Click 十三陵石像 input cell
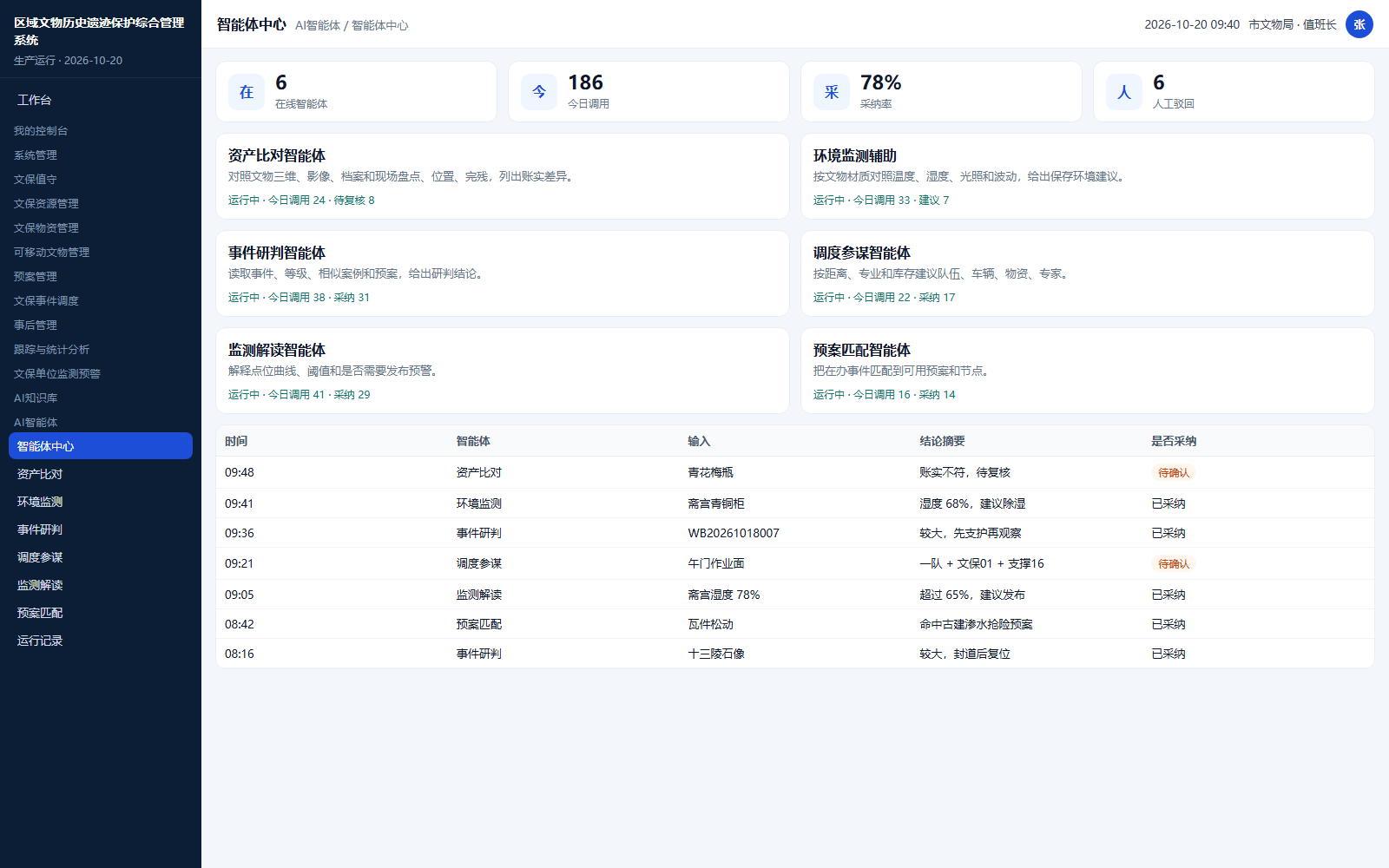1389x868 pixels. click(716, 654)
